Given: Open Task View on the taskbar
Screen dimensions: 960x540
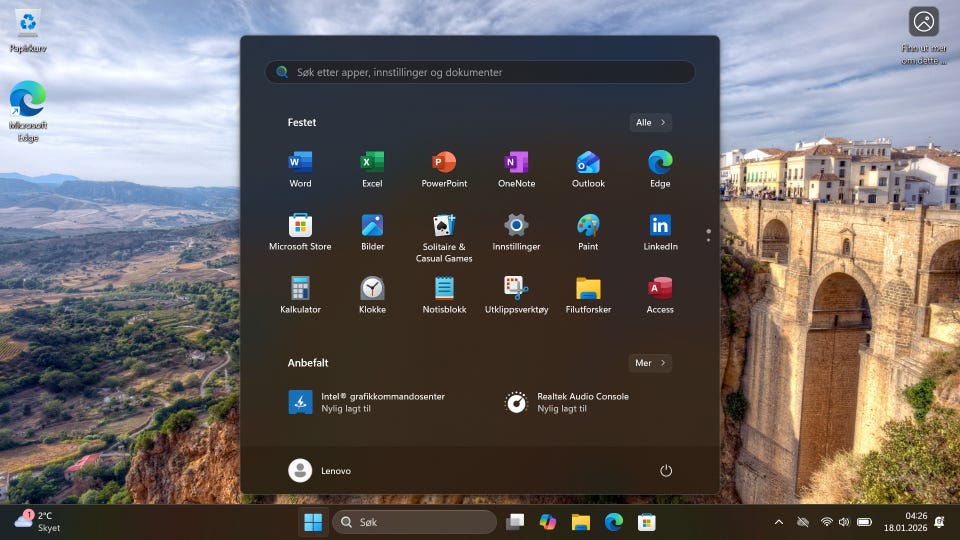Looking at the screenshot, I should [x=515, y=522].
